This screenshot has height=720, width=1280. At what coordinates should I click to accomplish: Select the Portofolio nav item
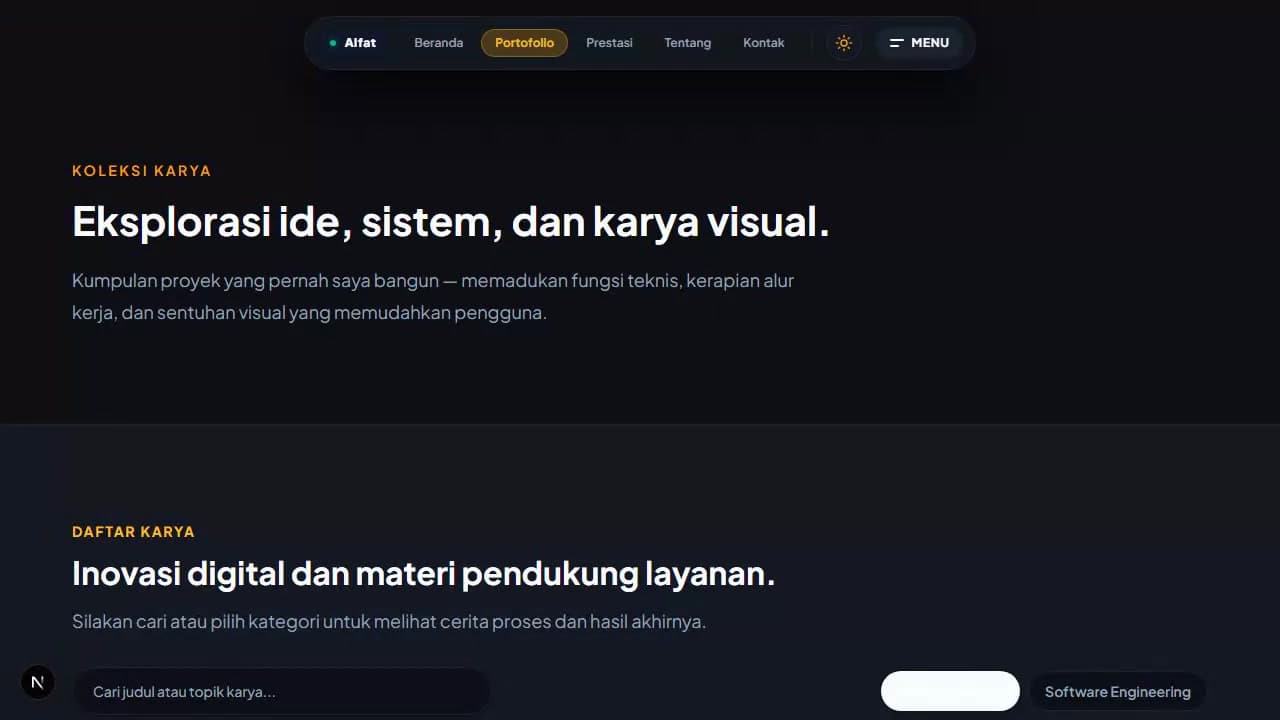pos(524,43)
